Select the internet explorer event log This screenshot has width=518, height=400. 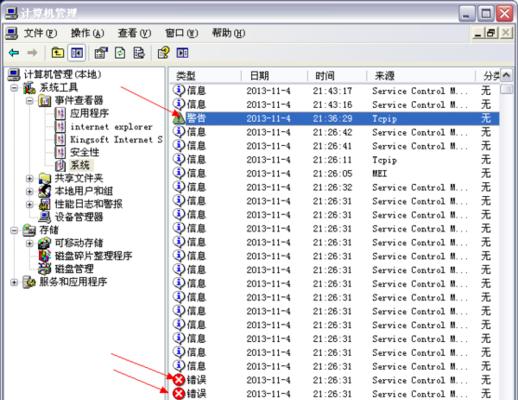pyautogui.click(x=111, y=127)
